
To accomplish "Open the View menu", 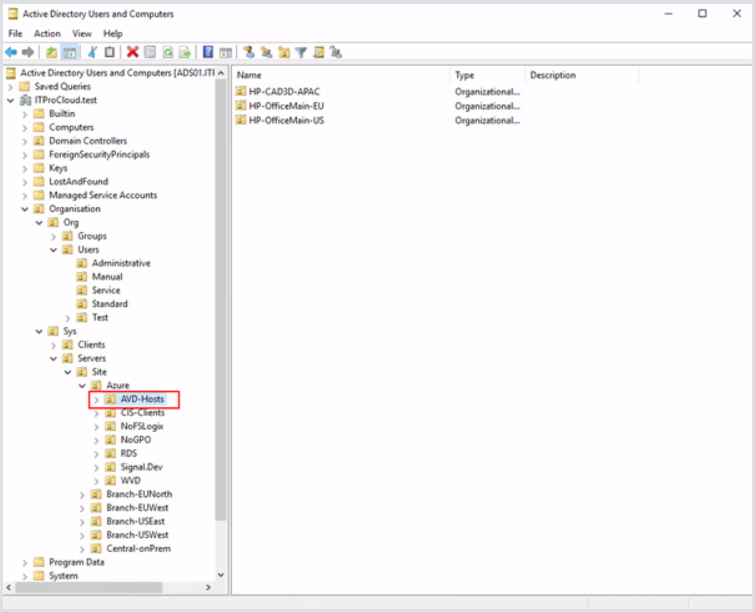I will pos(81,33).
